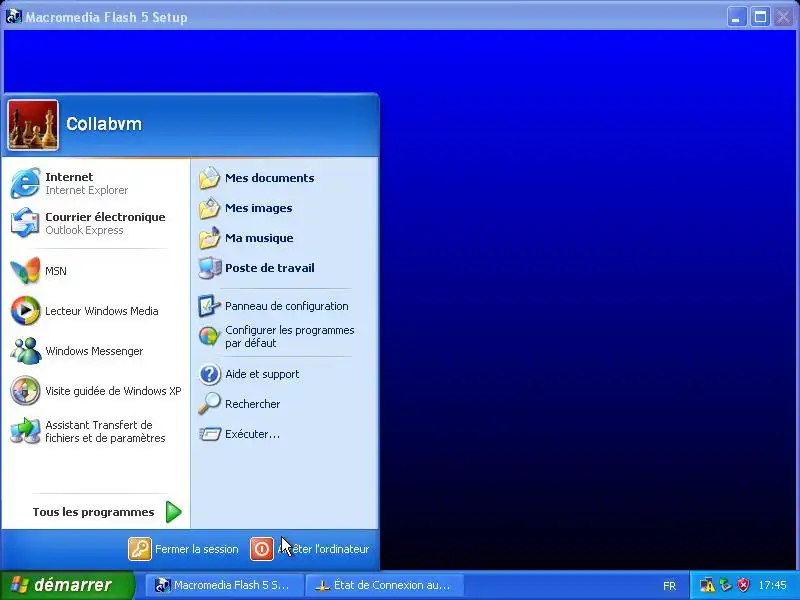Open the Panneau de configuration icon
Image resolution: width=800 pixels, height=600 pixels.
[209, 306]
